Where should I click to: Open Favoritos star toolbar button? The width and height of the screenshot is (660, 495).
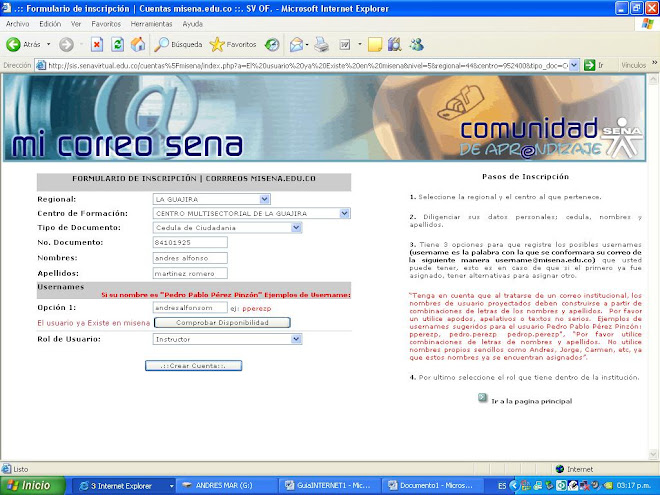[x=233, y=44]
